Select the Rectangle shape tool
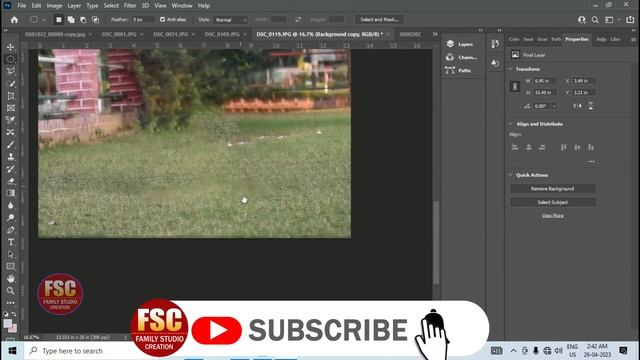 11,267
